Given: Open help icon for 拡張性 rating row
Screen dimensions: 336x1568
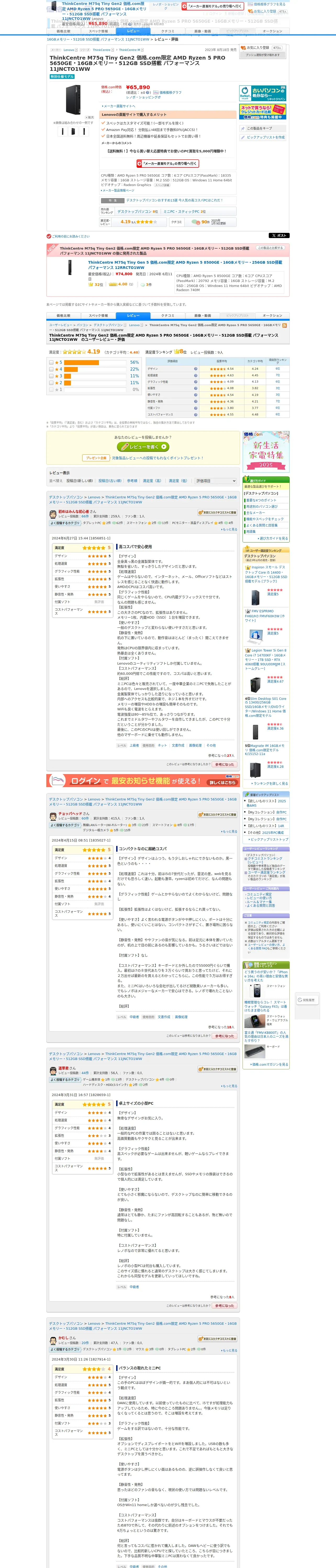Looking at the screenshot, I should point(196,388).
